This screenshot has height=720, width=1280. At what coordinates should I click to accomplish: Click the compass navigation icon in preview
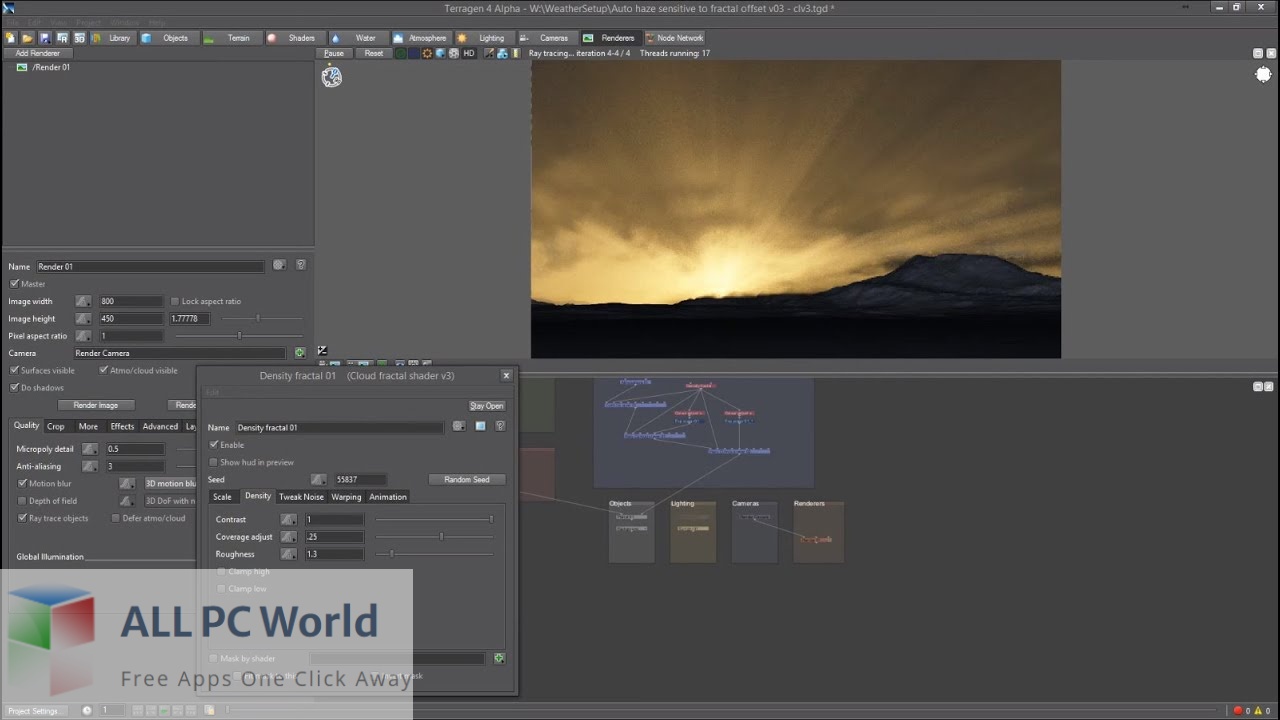tap(331, 76)
